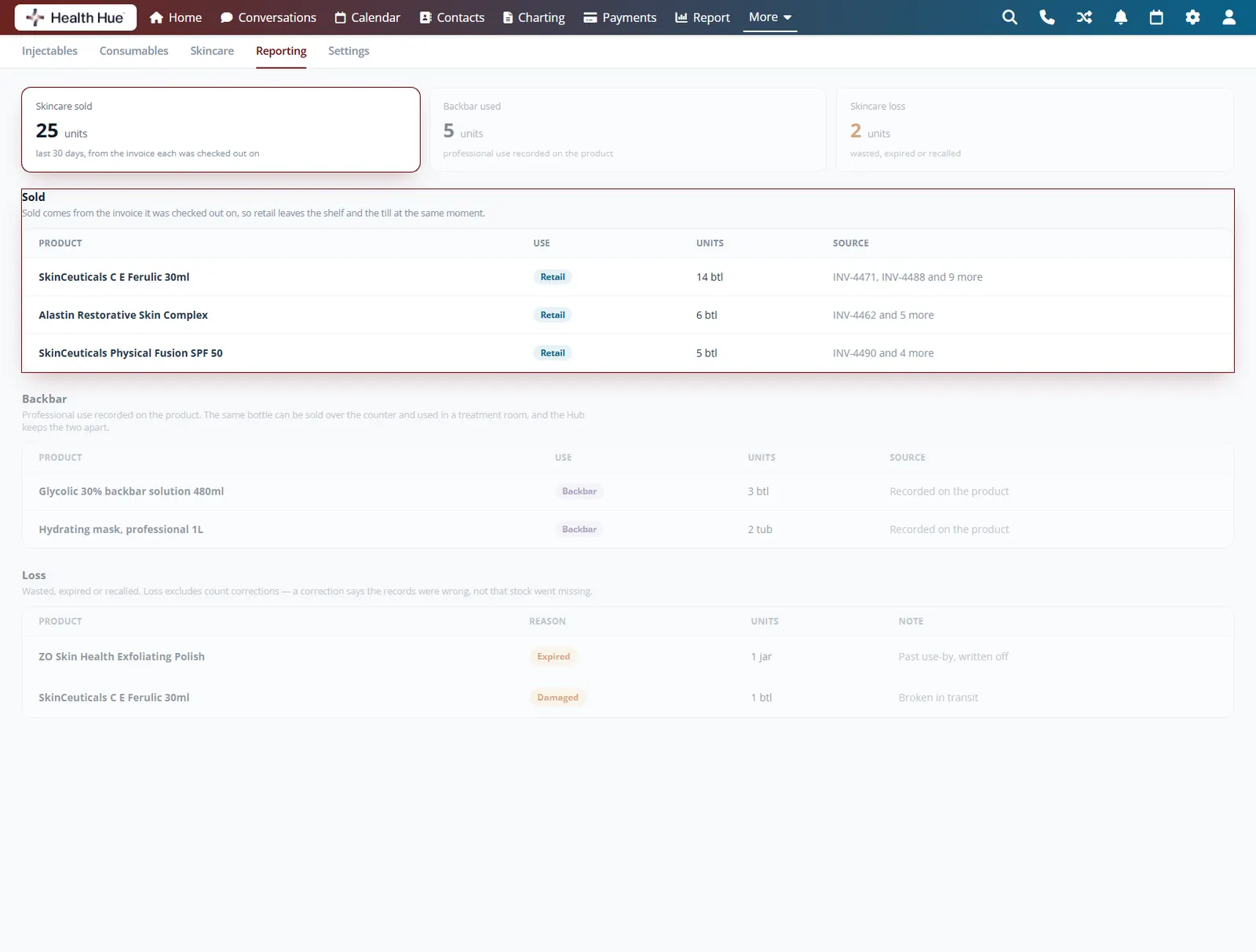Click SkinCeuticals C E Ferulic 30ml in Sold

coord(114,277)
